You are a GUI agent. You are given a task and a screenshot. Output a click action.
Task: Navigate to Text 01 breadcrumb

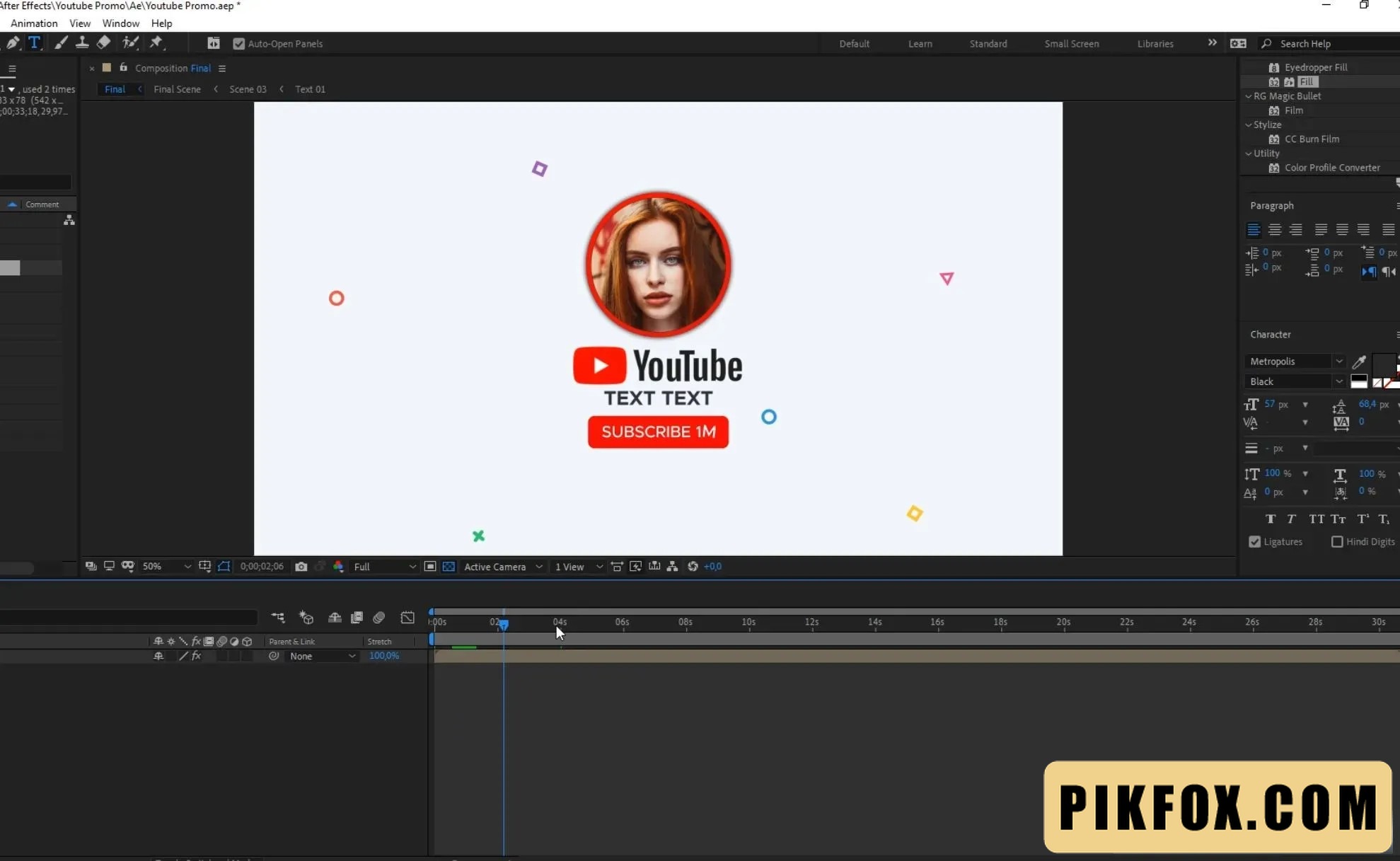click(310, 89)
